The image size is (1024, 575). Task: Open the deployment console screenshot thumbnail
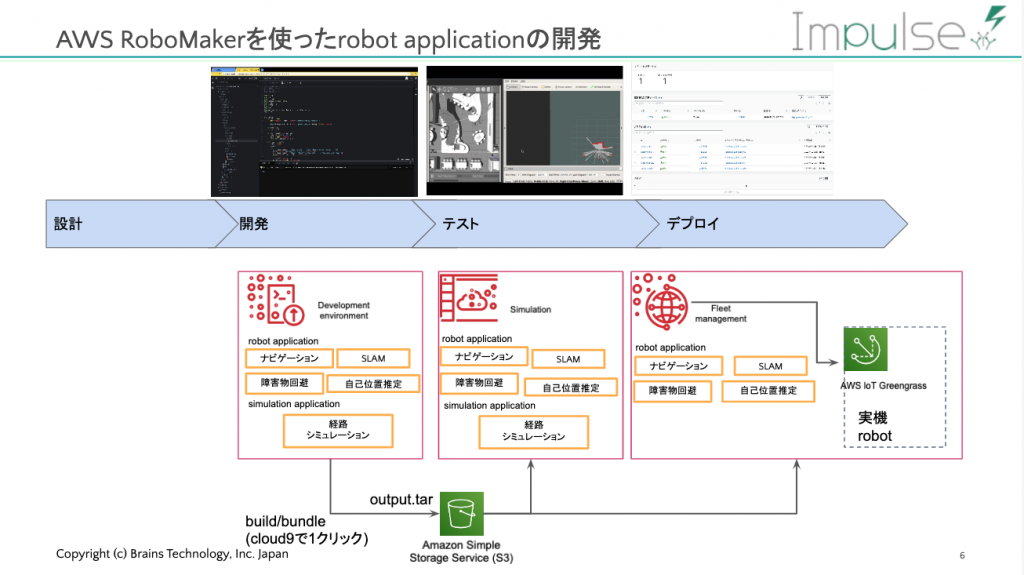pyautogui.click(x=732, y=129)
